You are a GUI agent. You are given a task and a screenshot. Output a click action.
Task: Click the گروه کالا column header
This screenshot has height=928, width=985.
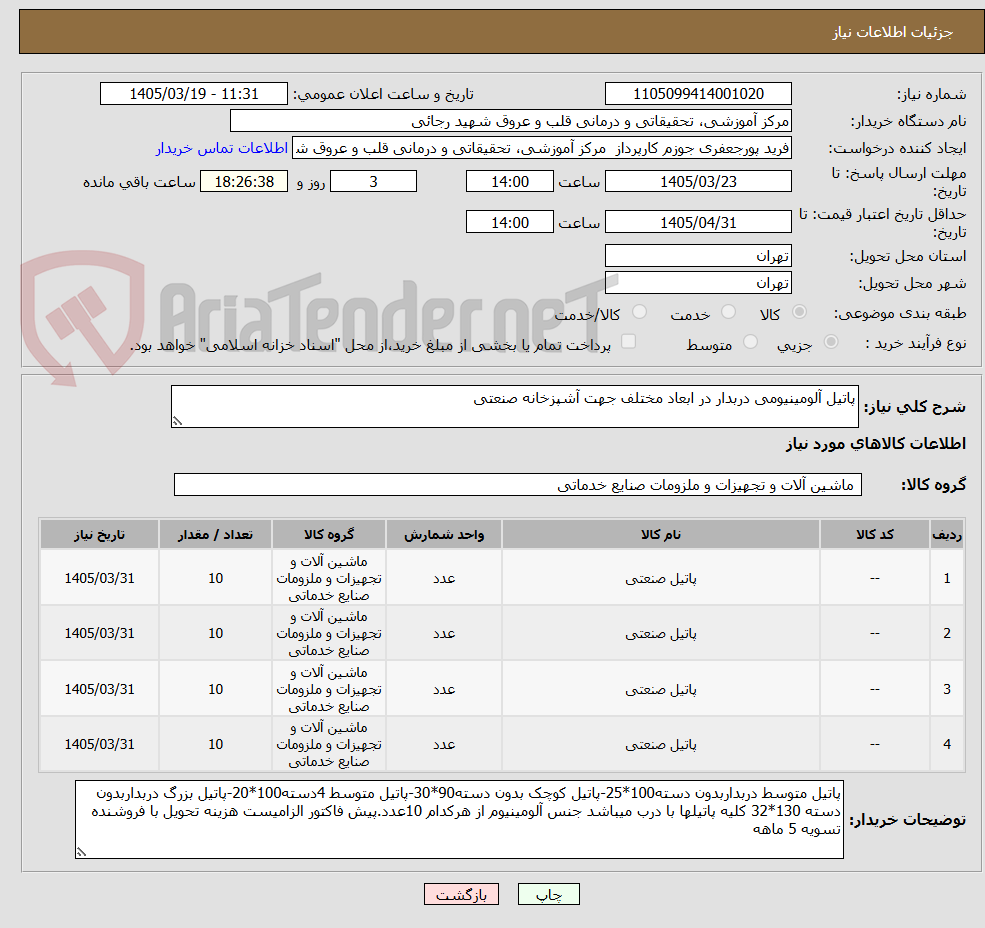pyautogui.click(x=329, y=534)
